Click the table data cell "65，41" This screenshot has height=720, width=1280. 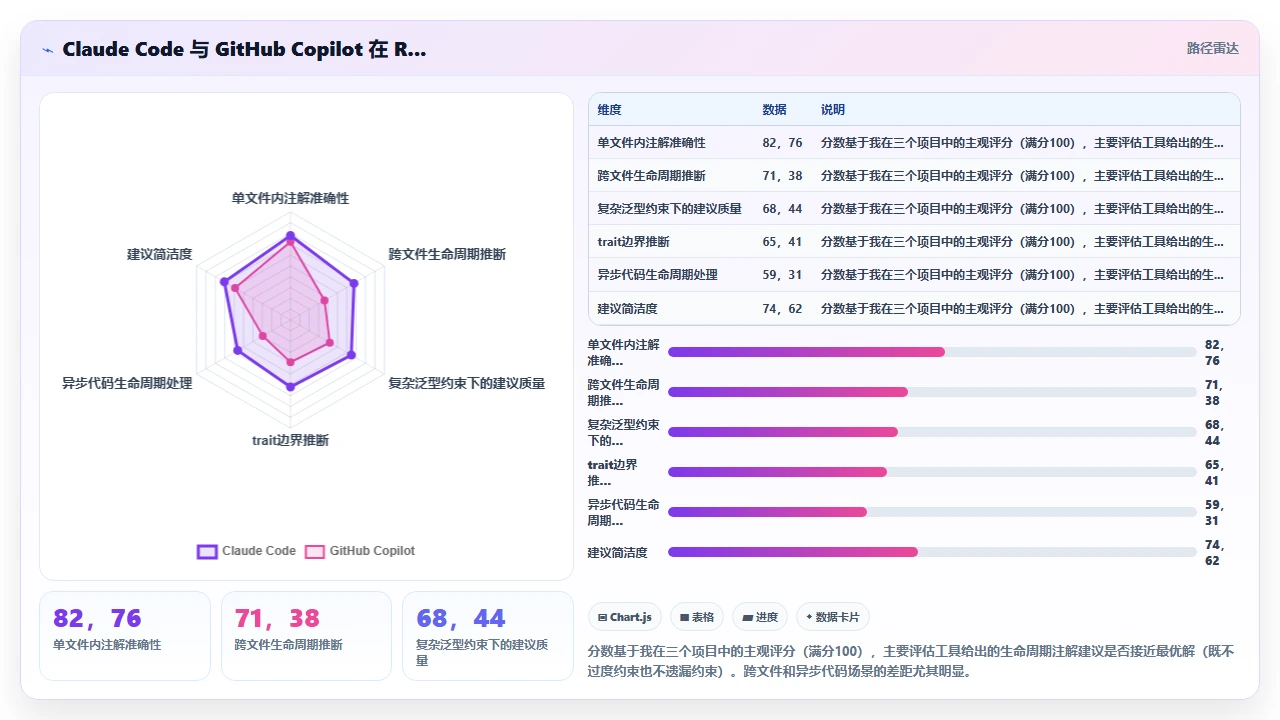782,242
